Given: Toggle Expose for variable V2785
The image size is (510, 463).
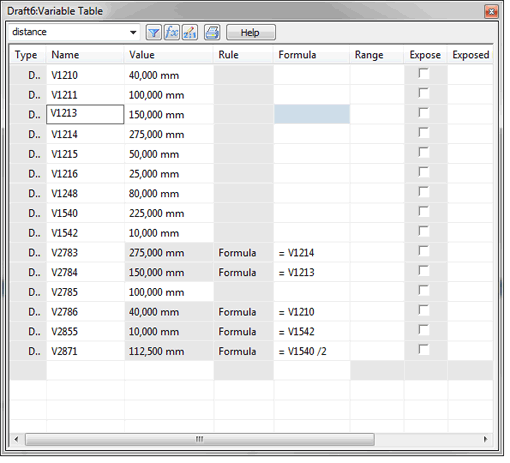Looking at the screenshot, I should (424, 290).
